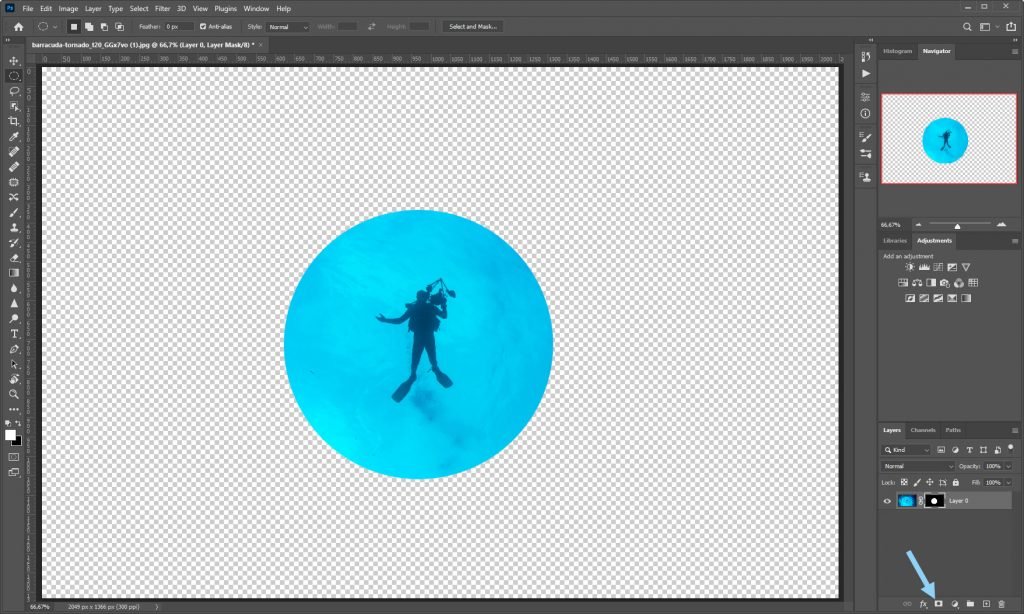Open the Filter menu
Image resolution: width=1024 pixels, height=614 pixels.
tap(163, 8)
